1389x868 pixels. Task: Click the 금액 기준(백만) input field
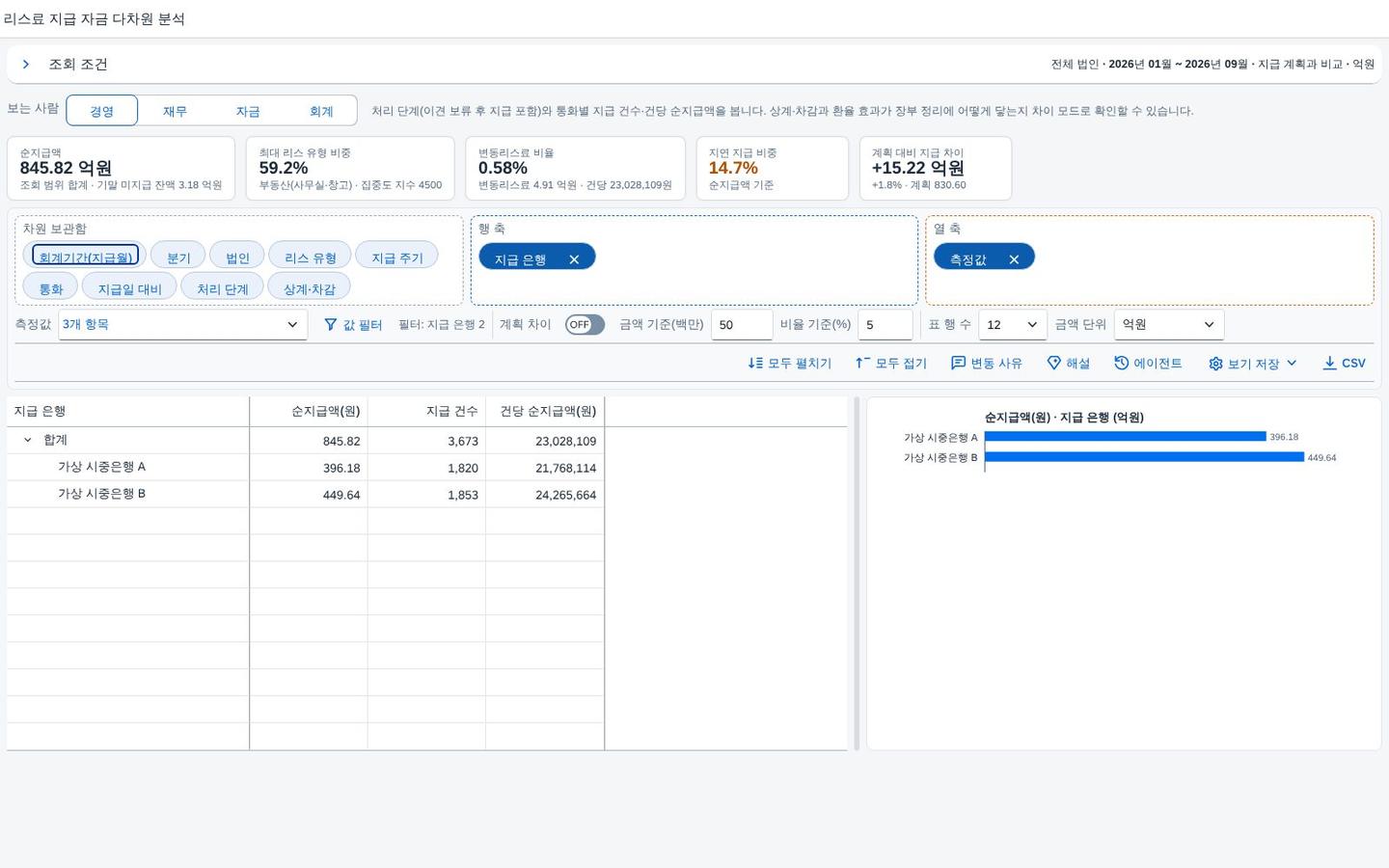pos(742,325)
